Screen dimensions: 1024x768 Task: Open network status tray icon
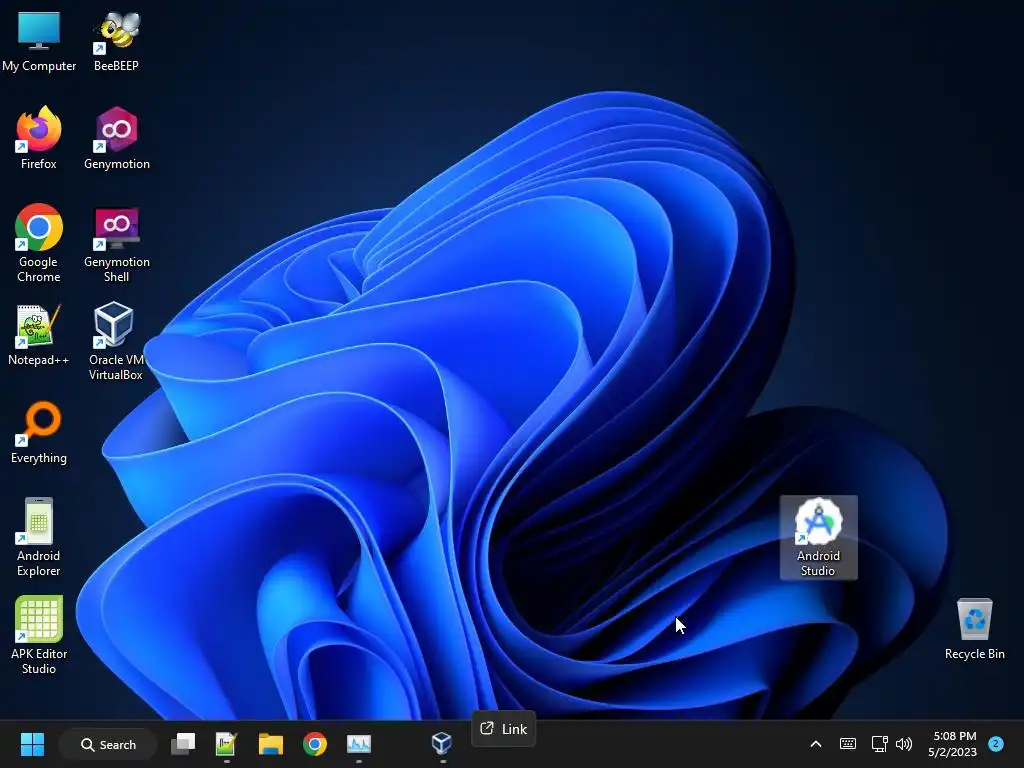tap(879, 744)
